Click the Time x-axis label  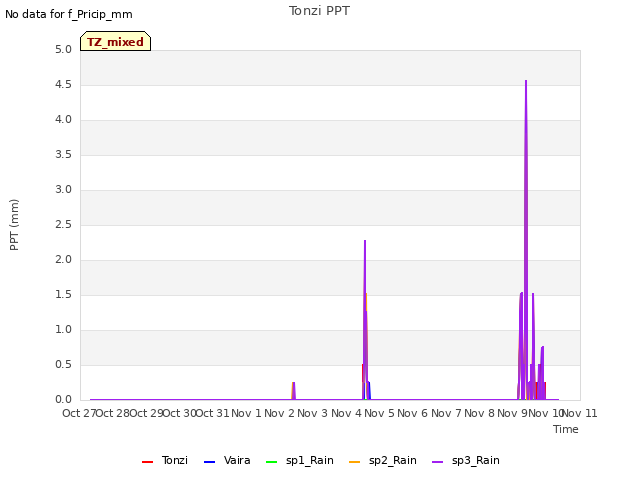click(x=566, y=429)
